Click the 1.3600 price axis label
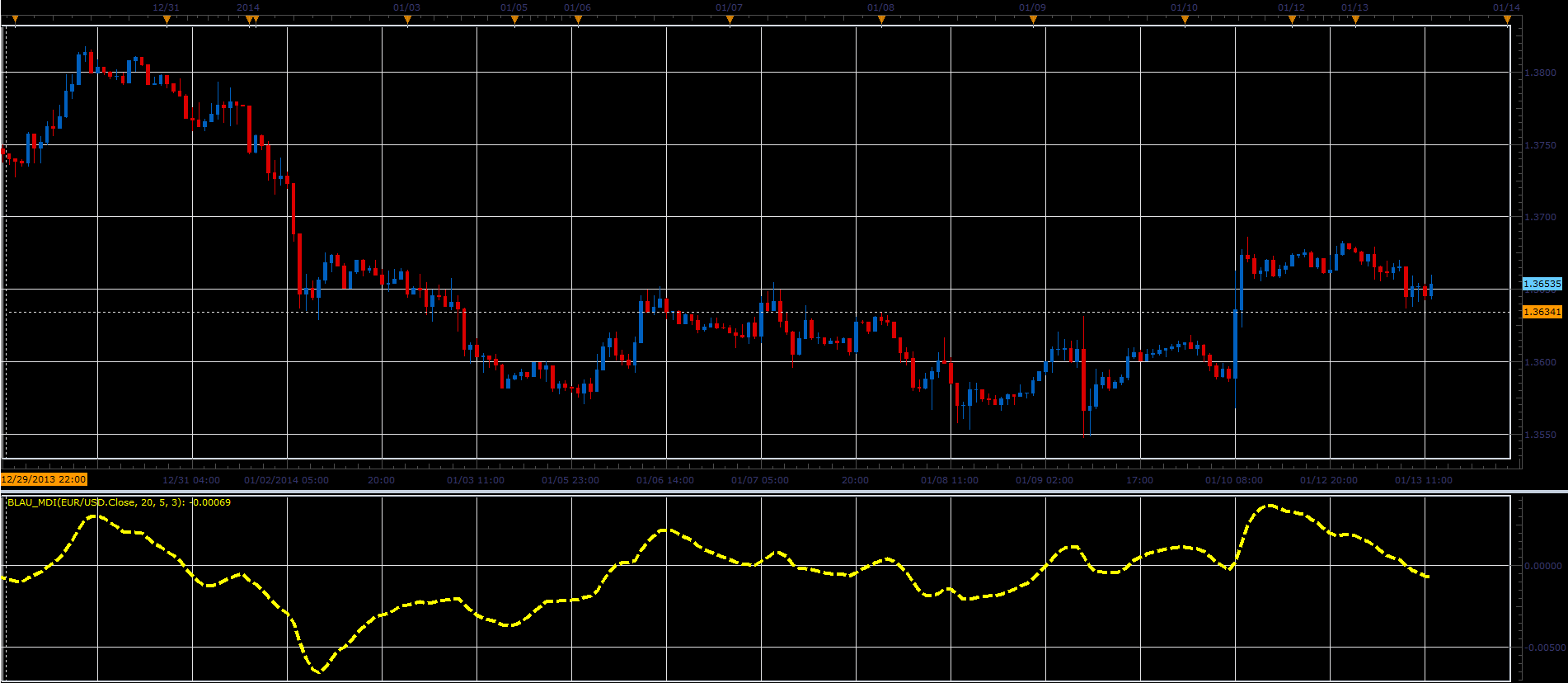 point(1540,362)
